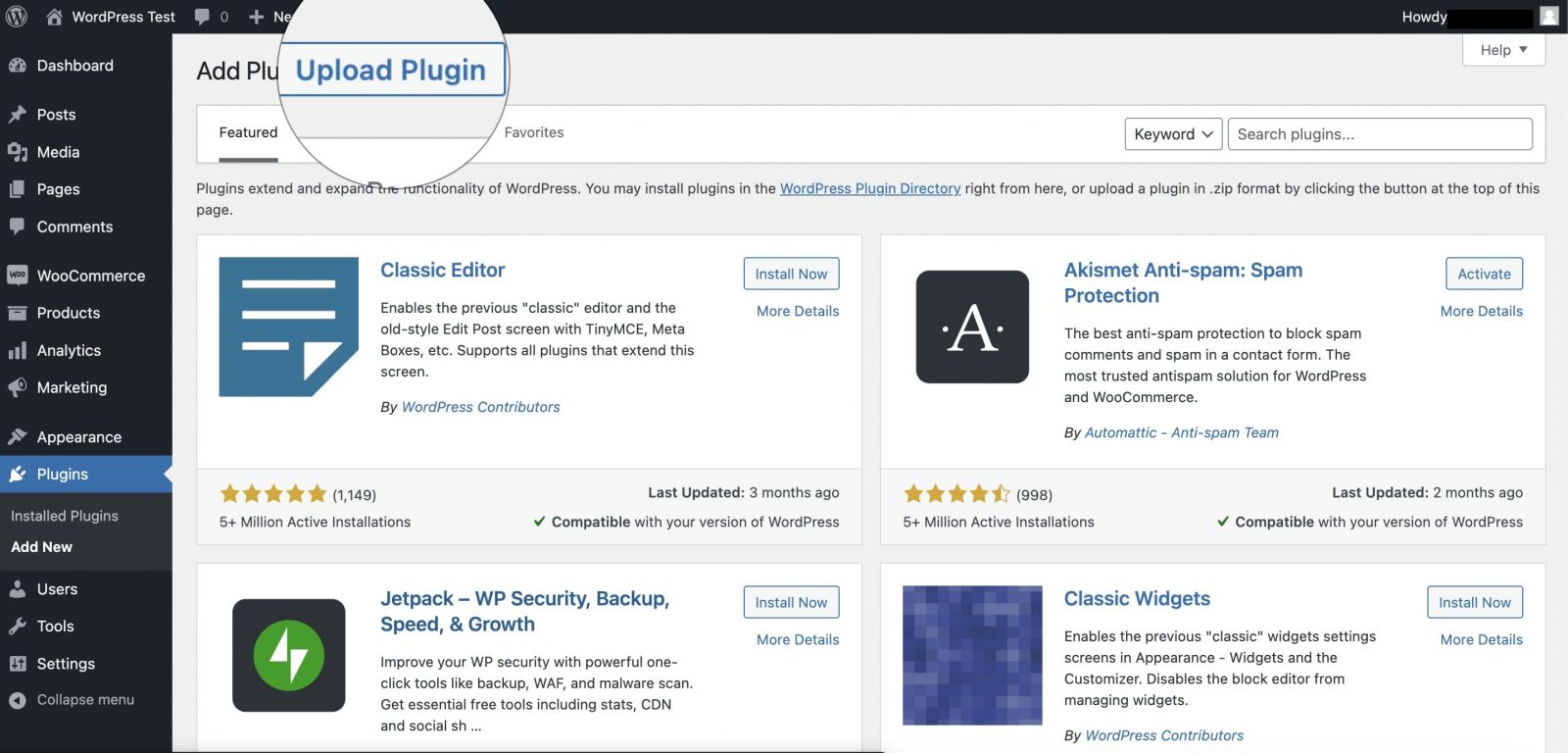
Task: Open the Keyword search type dropdown
Action: point(1173,134)
